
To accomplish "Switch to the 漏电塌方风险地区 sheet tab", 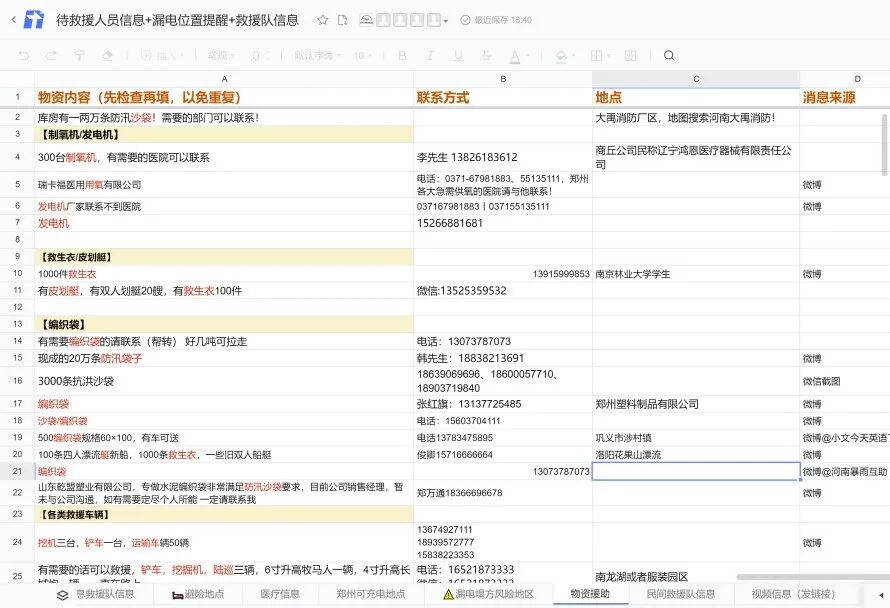I will (489, 594).
